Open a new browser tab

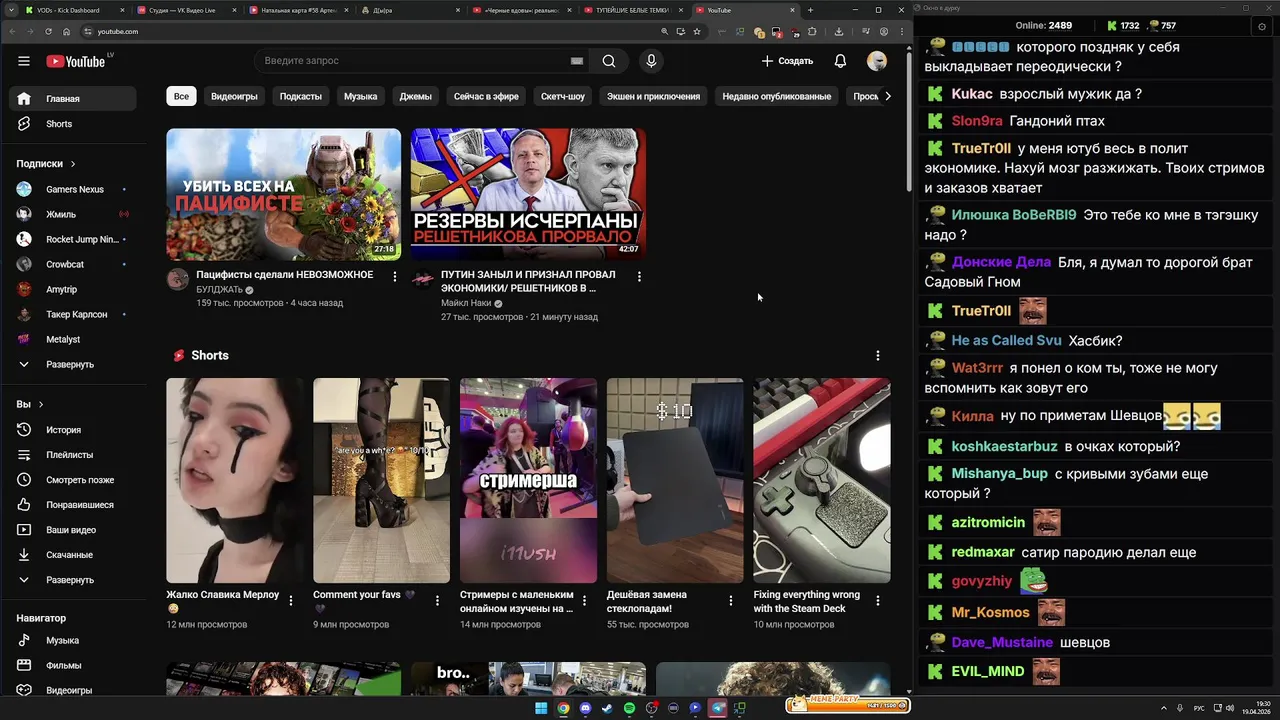[x=810, y=10]
